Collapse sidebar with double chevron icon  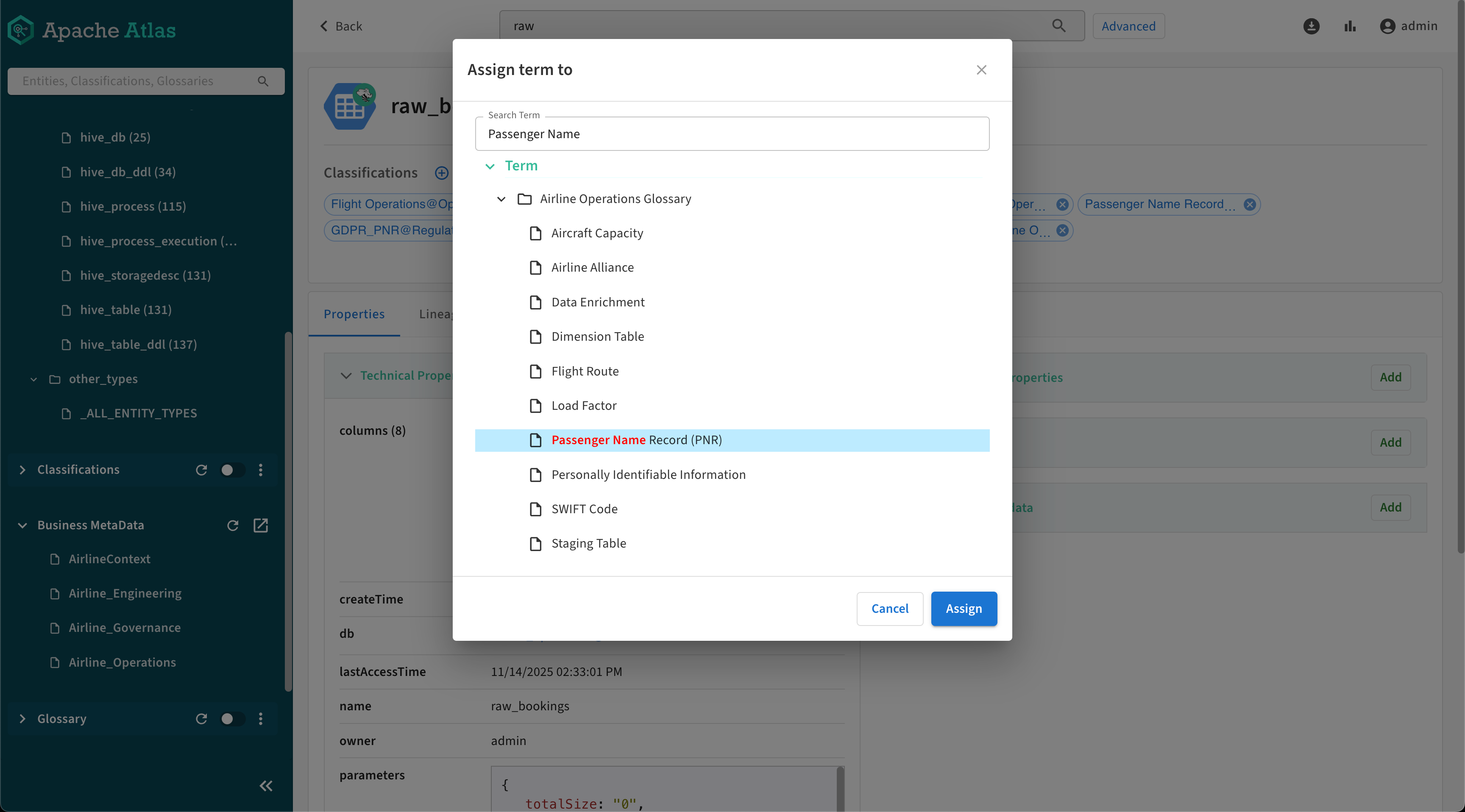click(x=266, y=786)
